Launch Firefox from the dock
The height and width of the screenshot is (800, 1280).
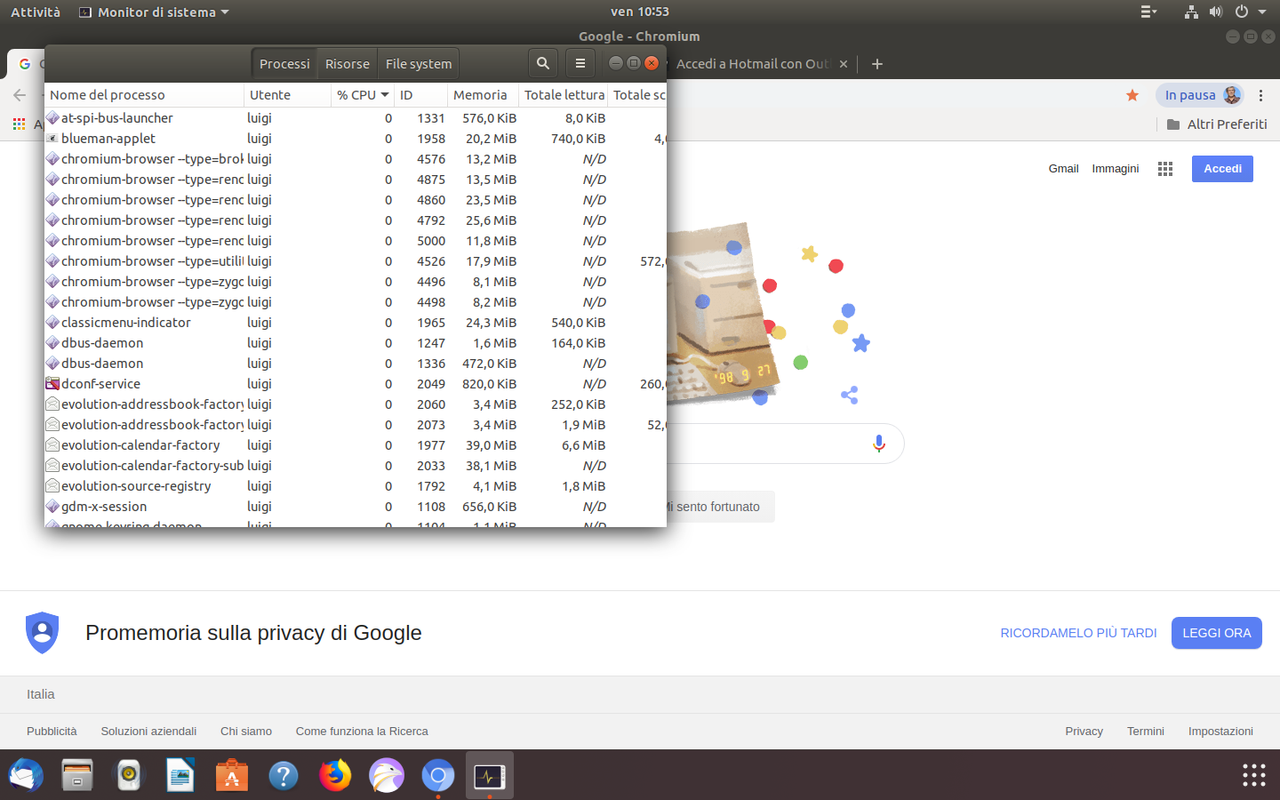pyautogui.click(x=336, y=775)
